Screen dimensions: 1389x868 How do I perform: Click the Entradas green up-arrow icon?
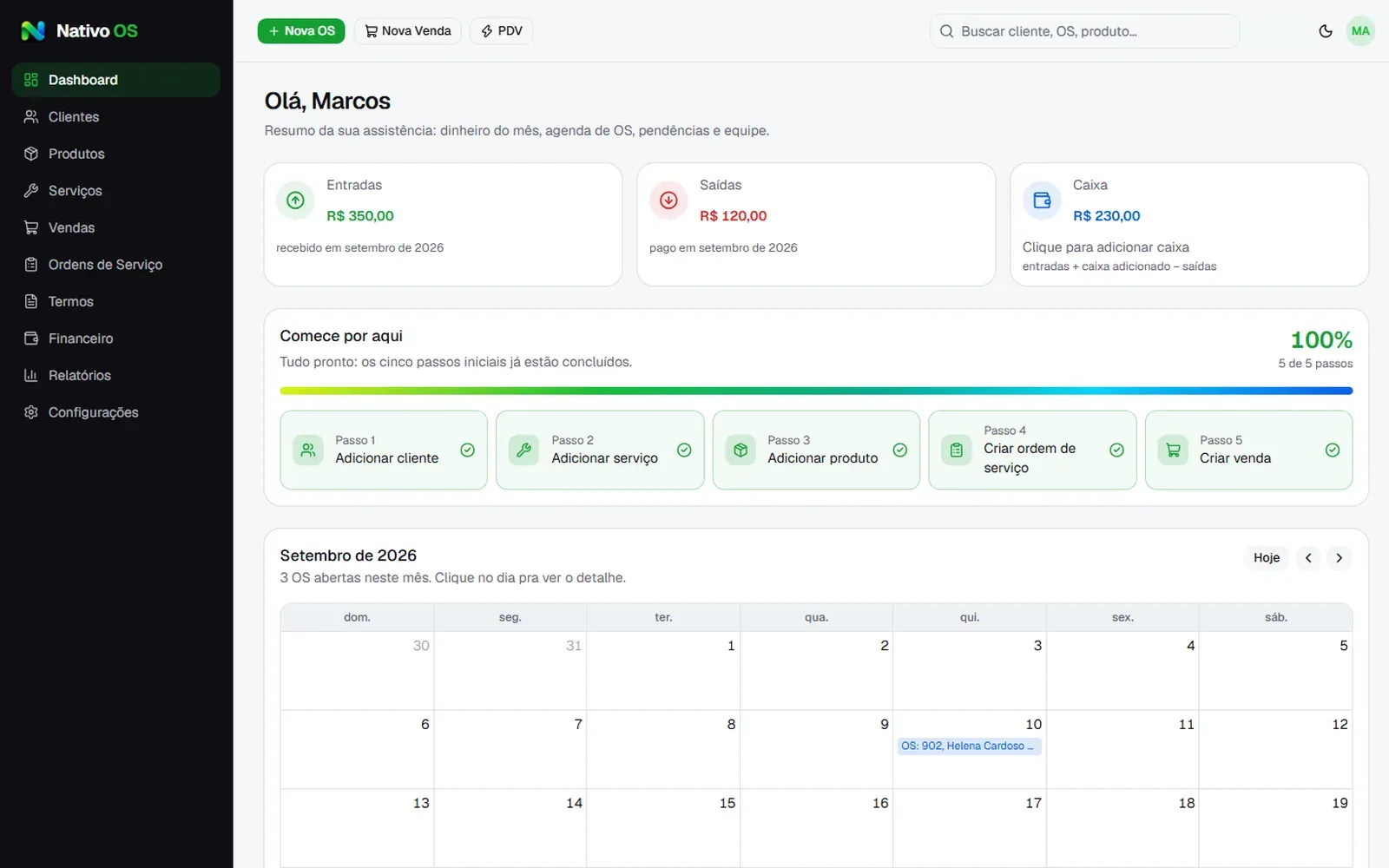click(295, 201)
